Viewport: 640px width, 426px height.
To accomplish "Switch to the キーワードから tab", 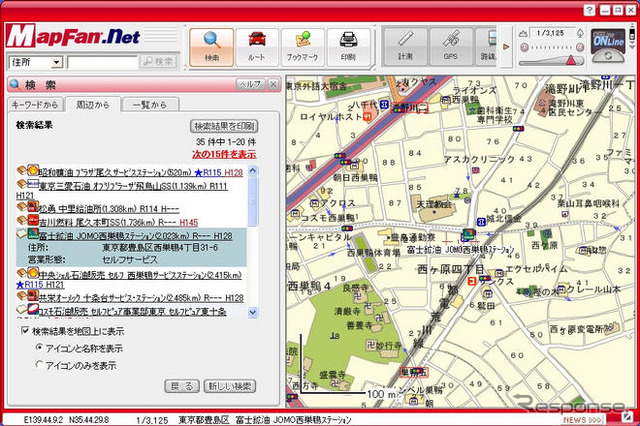I will 36,105.
